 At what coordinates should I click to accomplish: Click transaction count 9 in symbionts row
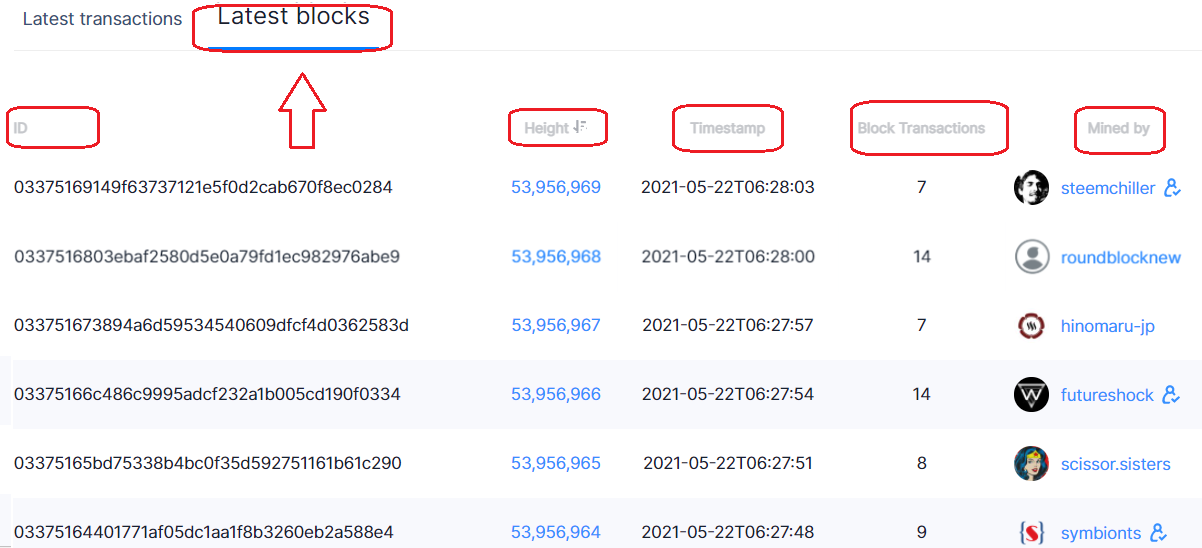click(x=921, y=532)
